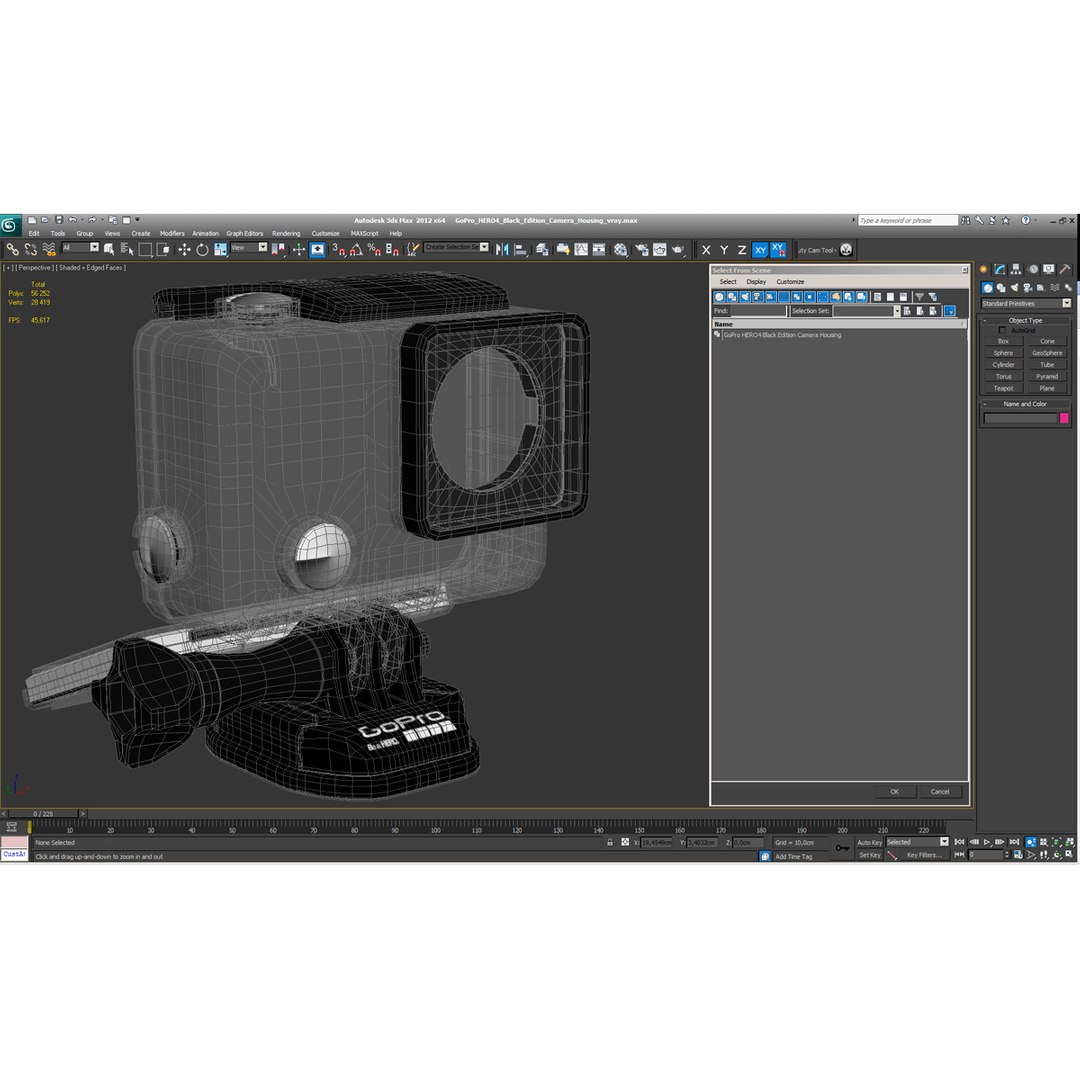This screenshot has width=1080, height=1080.
Task: Toggle the Angle Snap button
Action: [x=356, y=249]
